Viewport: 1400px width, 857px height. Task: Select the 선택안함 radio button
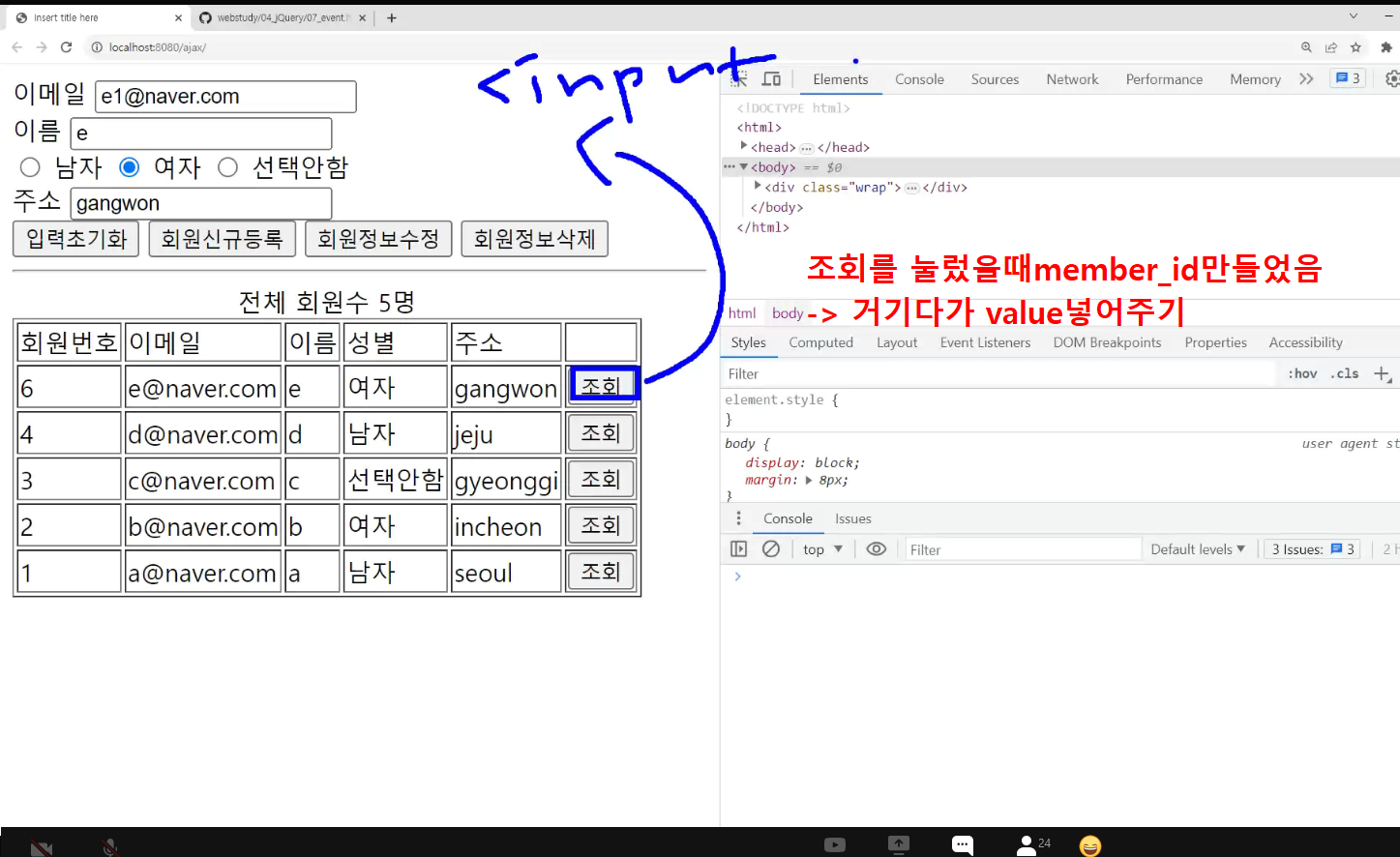click(x=228, y=167)
